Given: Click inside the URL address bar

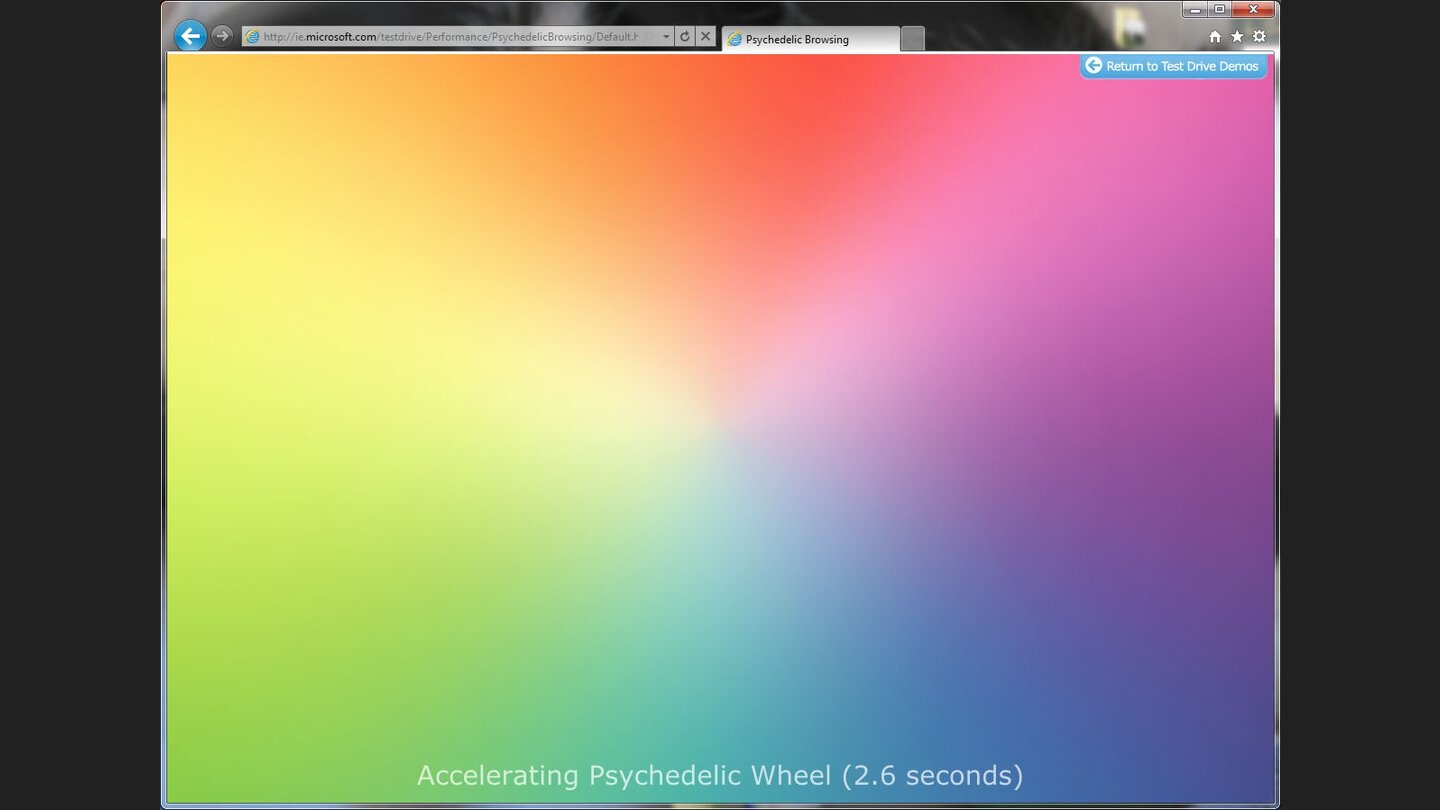Looking at the screenshot, I should click(x=450, y=36).
